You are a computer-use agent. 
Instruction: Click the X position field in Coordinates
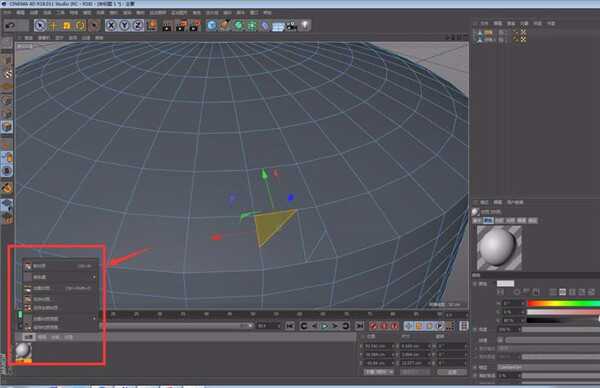[x=379, y=346]
